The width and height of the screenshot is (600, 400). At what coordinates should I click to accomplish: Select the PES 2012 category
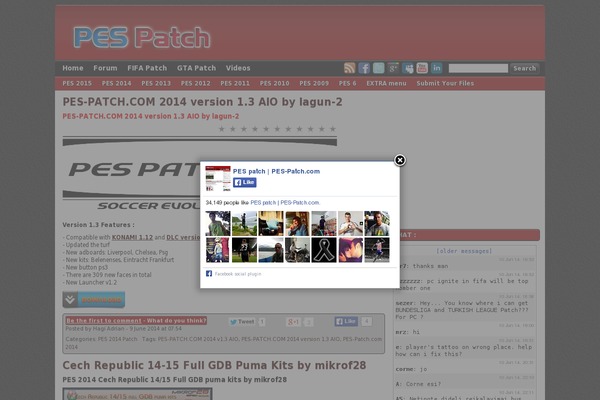196,83
